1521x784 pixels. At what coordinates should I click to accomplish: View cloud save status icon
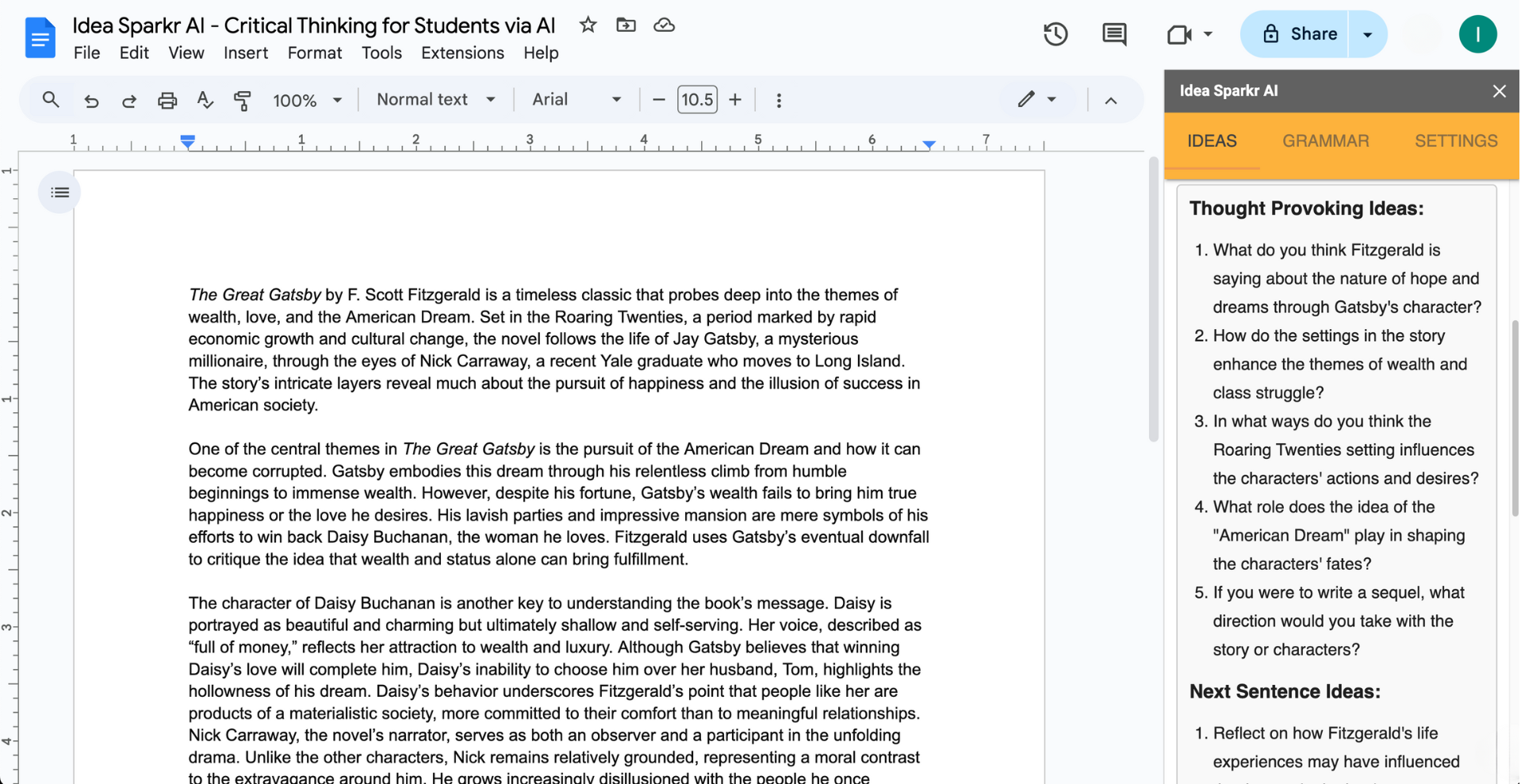coord(664,25)
